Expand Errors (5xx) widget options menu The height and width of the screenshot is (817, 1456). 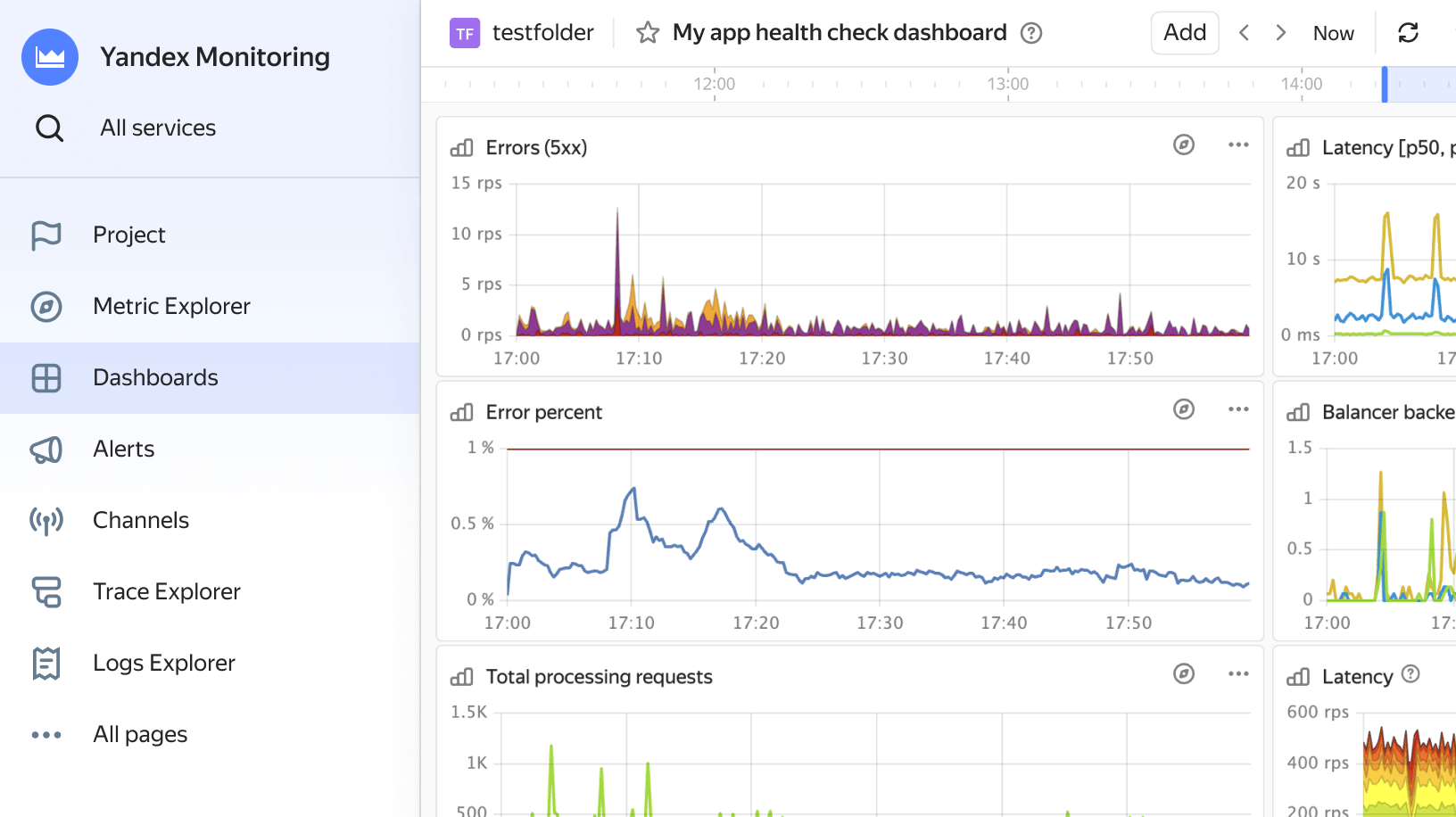point(1238,145)
